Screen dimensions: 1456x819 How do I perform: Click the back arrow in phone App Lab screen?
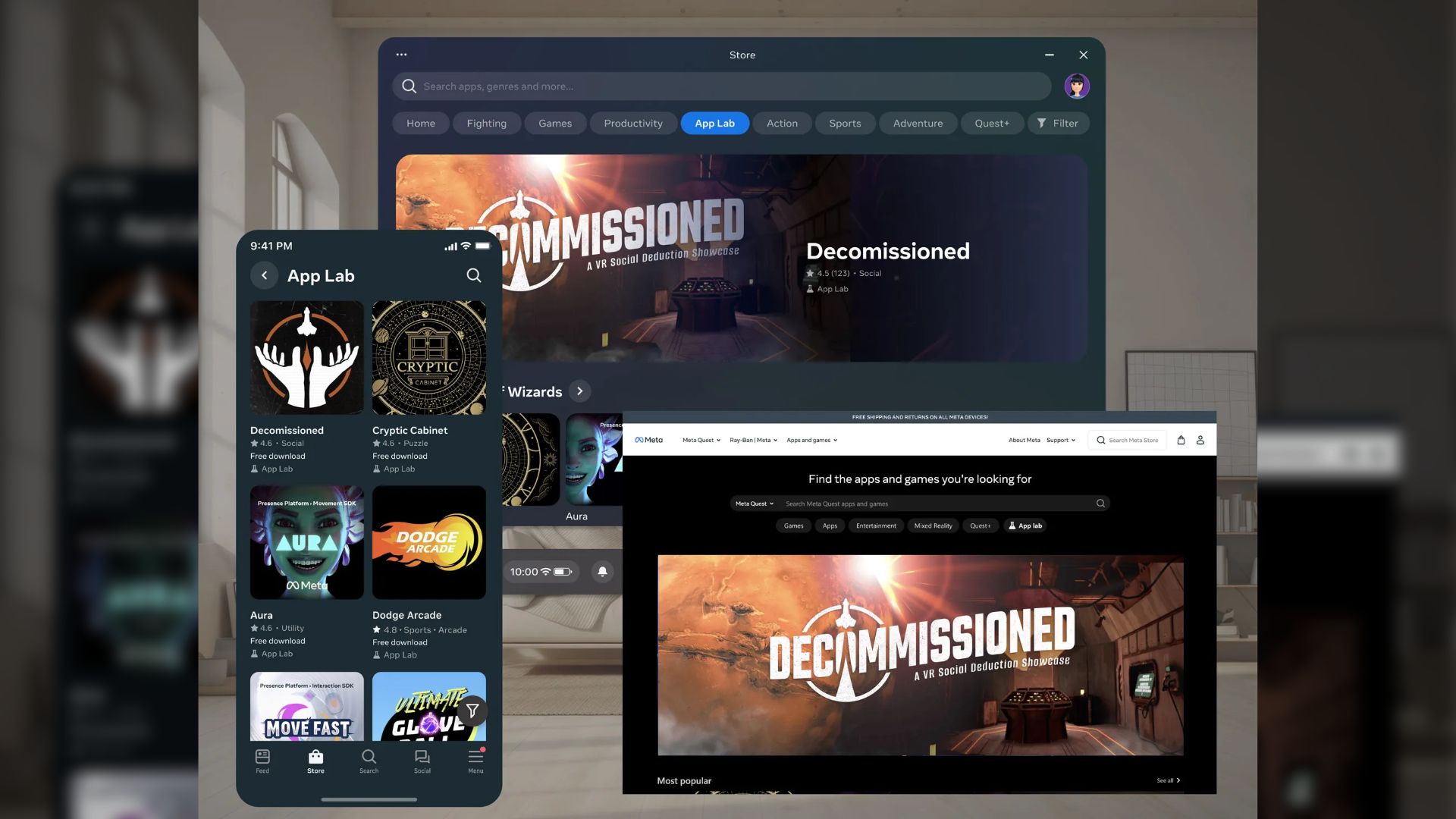[264, 275]
